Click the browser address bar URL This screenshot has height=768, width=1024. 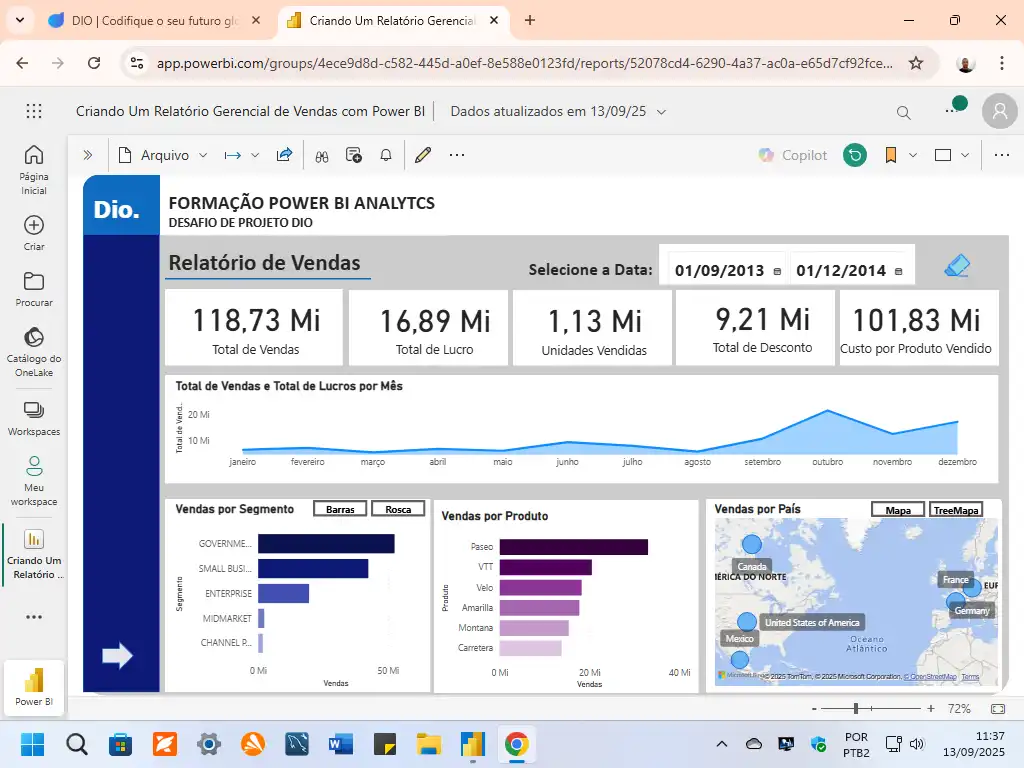[x=524, y=63]
